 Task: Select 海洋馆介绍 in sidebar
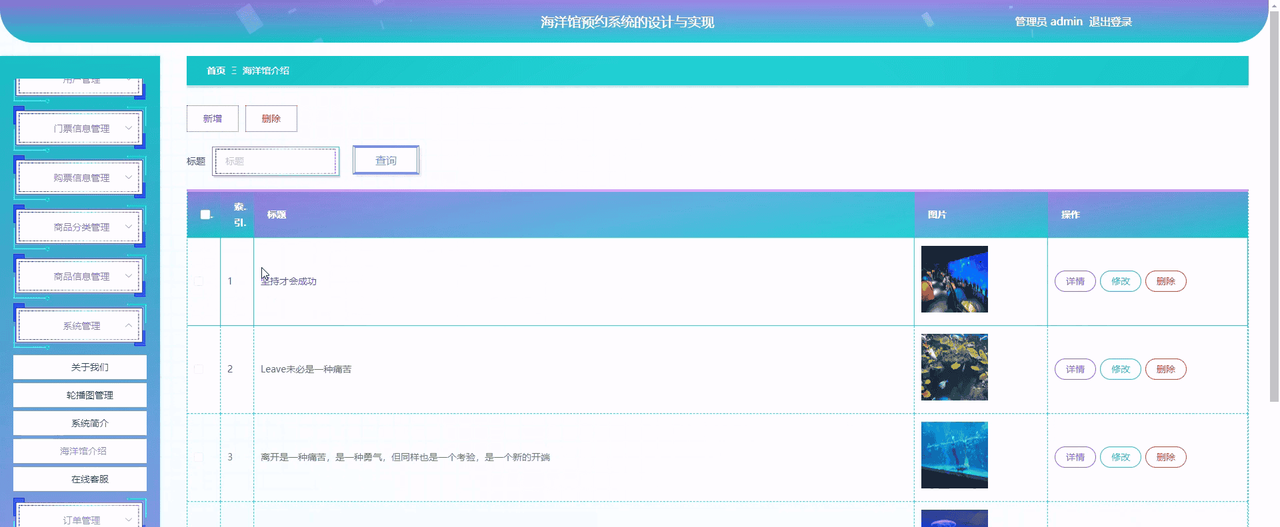tap(80, 451)
